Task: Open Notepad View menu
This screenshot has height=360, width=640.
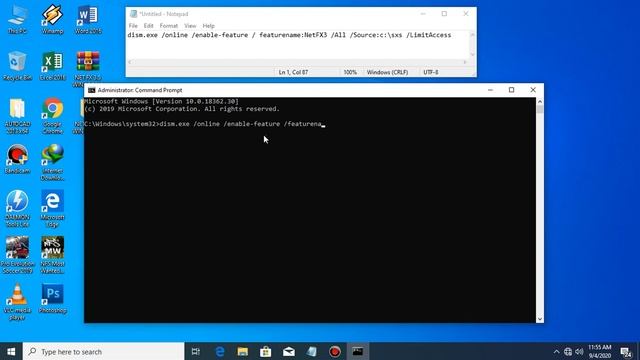Action: point(190,26)
